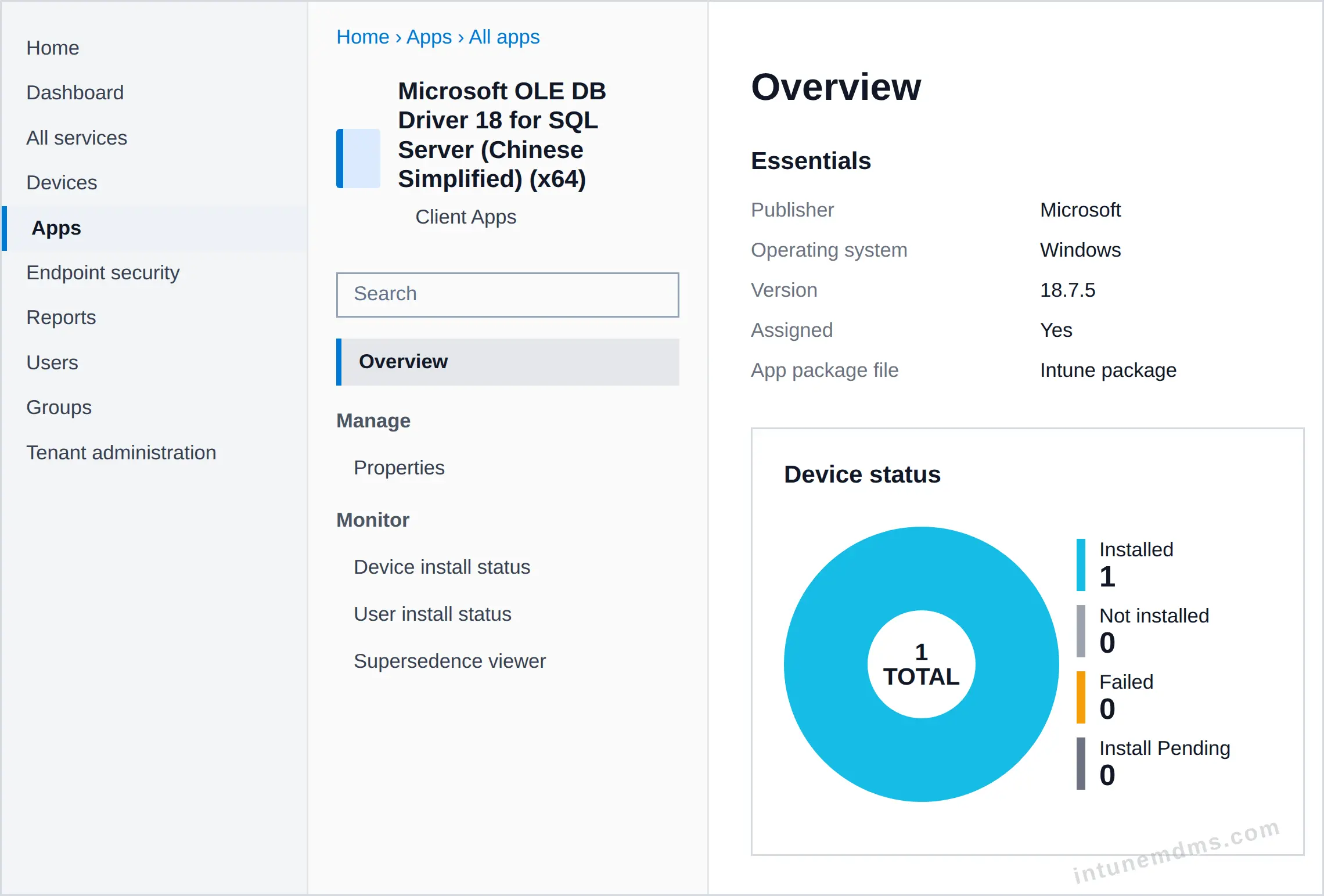Click the Client Apps subtitle
The image size is (1324, 896).
coord(466,217)
